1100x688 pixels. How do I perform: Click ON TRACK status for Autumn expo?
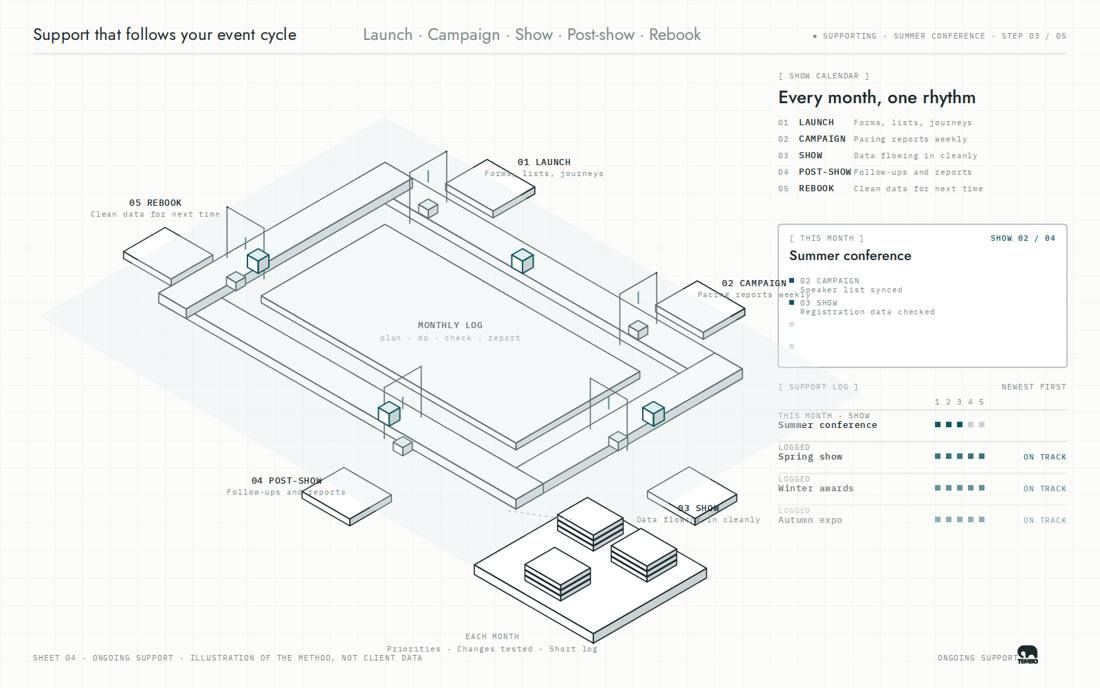coord(1045,520)
